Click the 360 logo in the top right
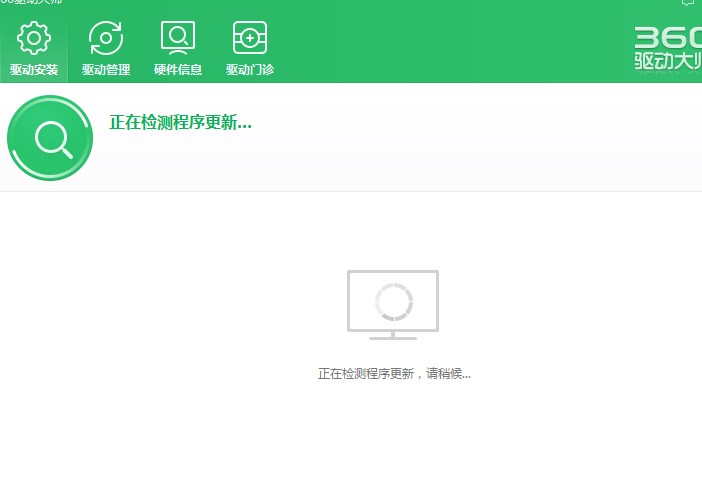Viewport: 702px width, 482px height. pos(667,37)
